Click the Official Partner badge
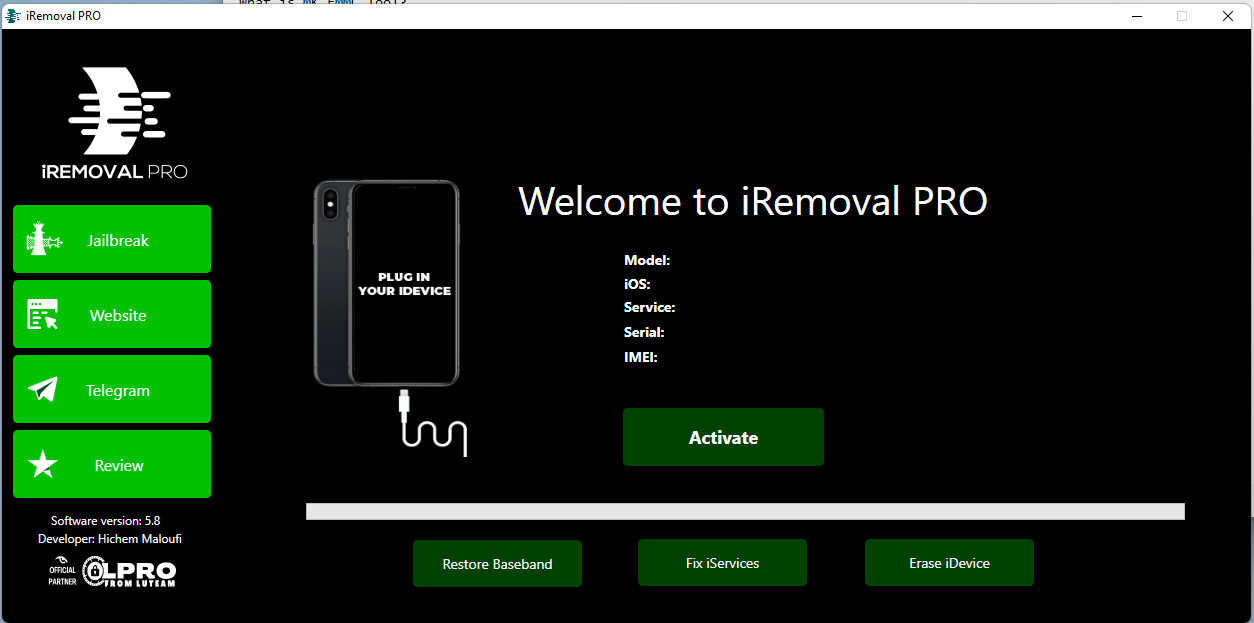This screenshot has height=623, width=1254. pos(62,571)
